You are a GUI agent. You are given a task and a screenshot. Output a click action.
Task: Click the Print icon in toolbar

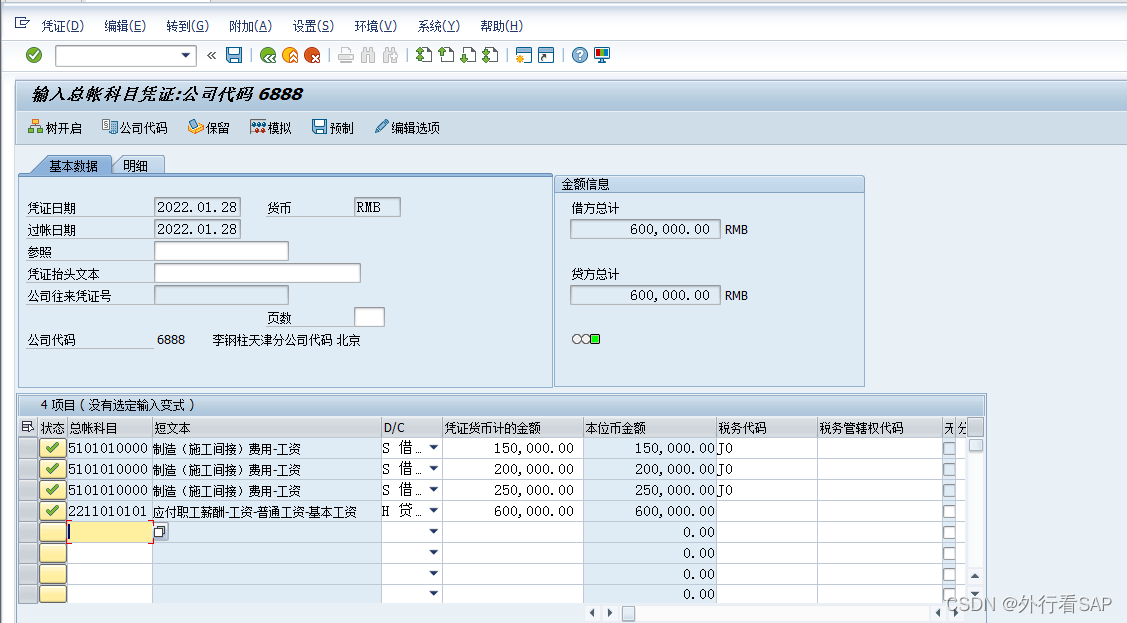click(x=346, y=55)
